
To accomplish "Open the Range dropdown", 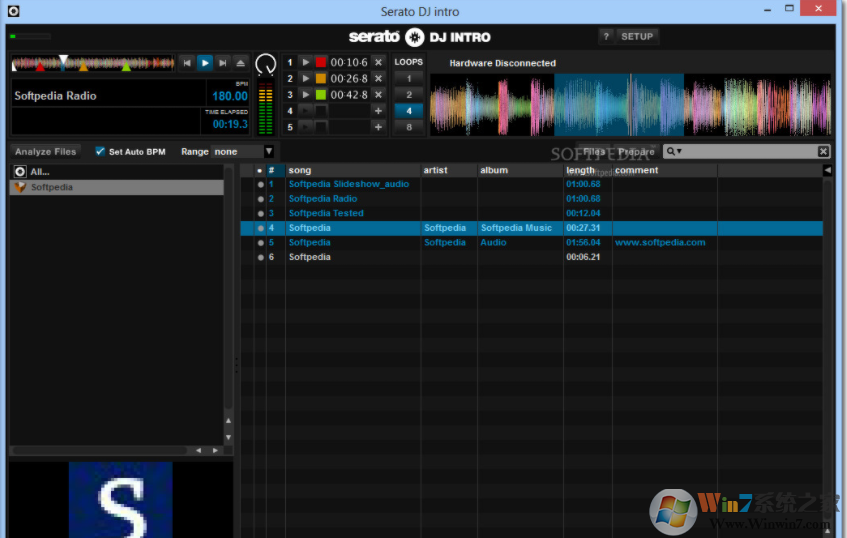I will 268,151.
